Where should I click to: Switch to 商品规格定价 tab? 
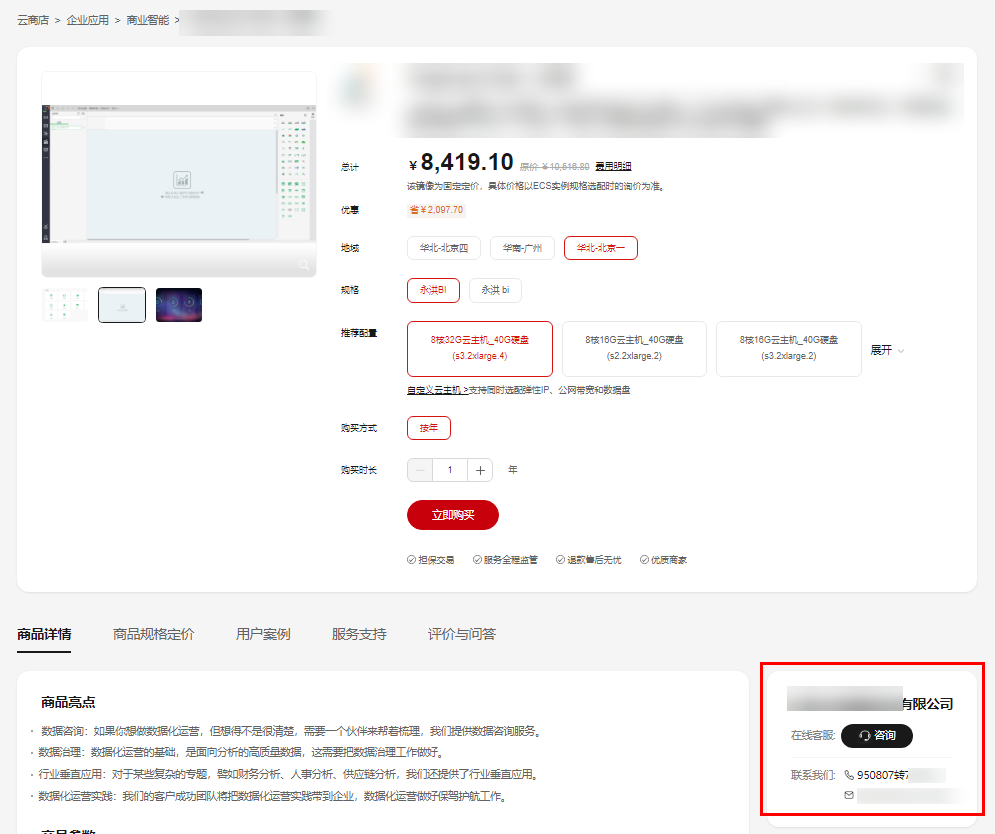[154, 634]
